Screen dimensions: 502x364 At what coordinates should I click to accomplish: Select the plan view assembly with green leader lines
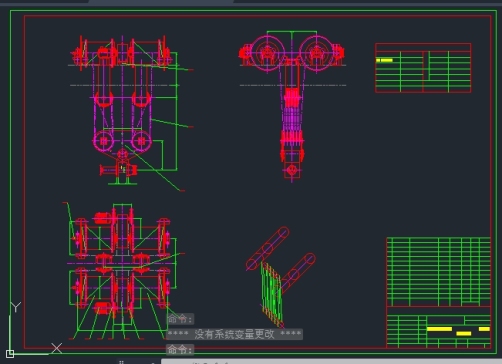[123, 271]
